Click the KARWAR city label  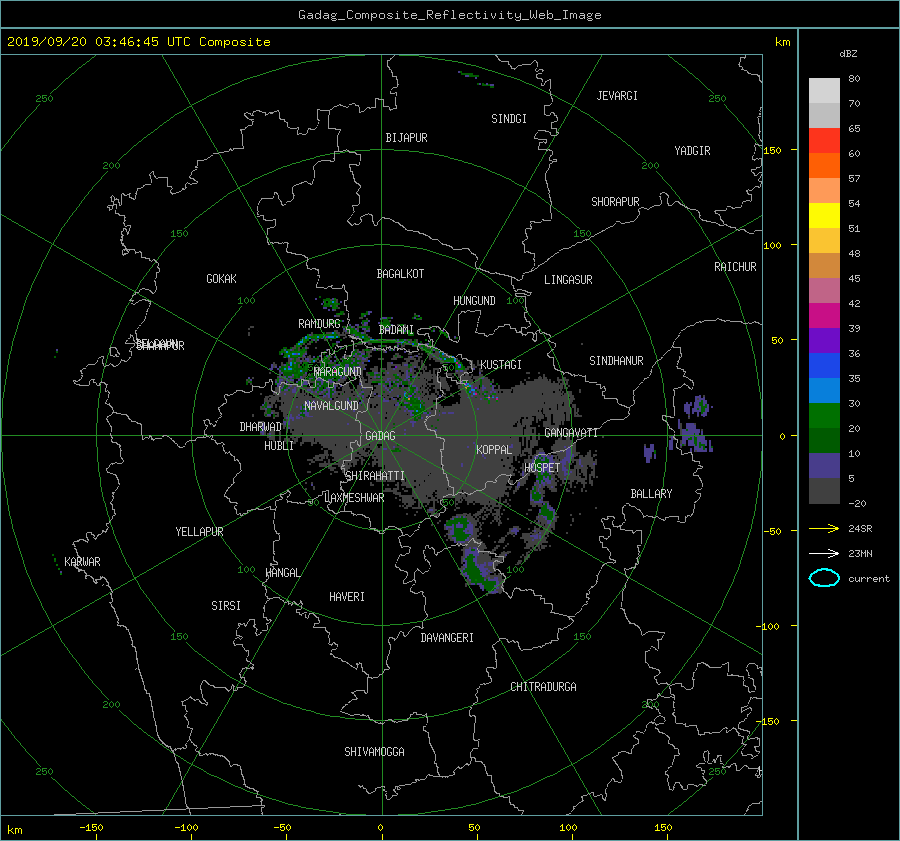(82, 562)
